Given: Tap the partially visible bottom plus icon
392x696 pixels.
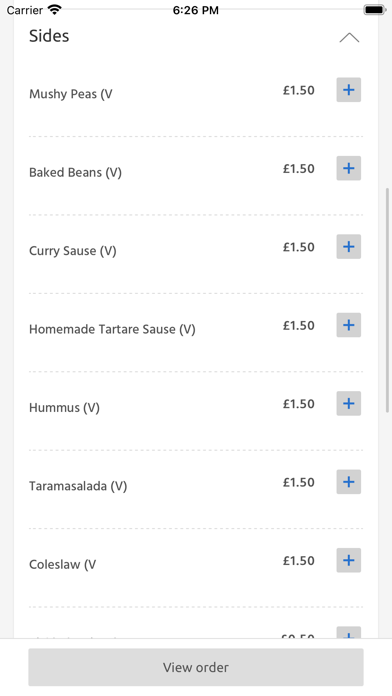Looking at the screenshot, I should pyautogui.click(x=348, y=633).
